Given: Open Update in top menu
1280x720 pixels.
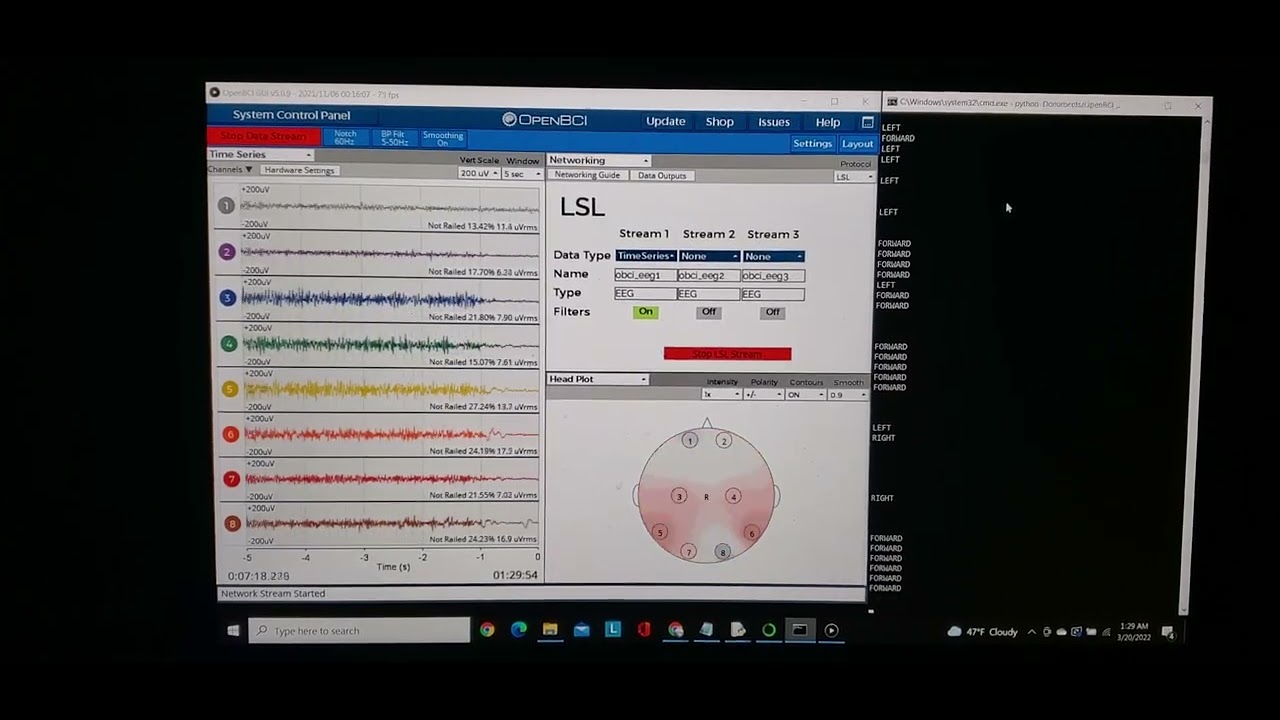Looking at the screenshot, I should click(665, 122).
